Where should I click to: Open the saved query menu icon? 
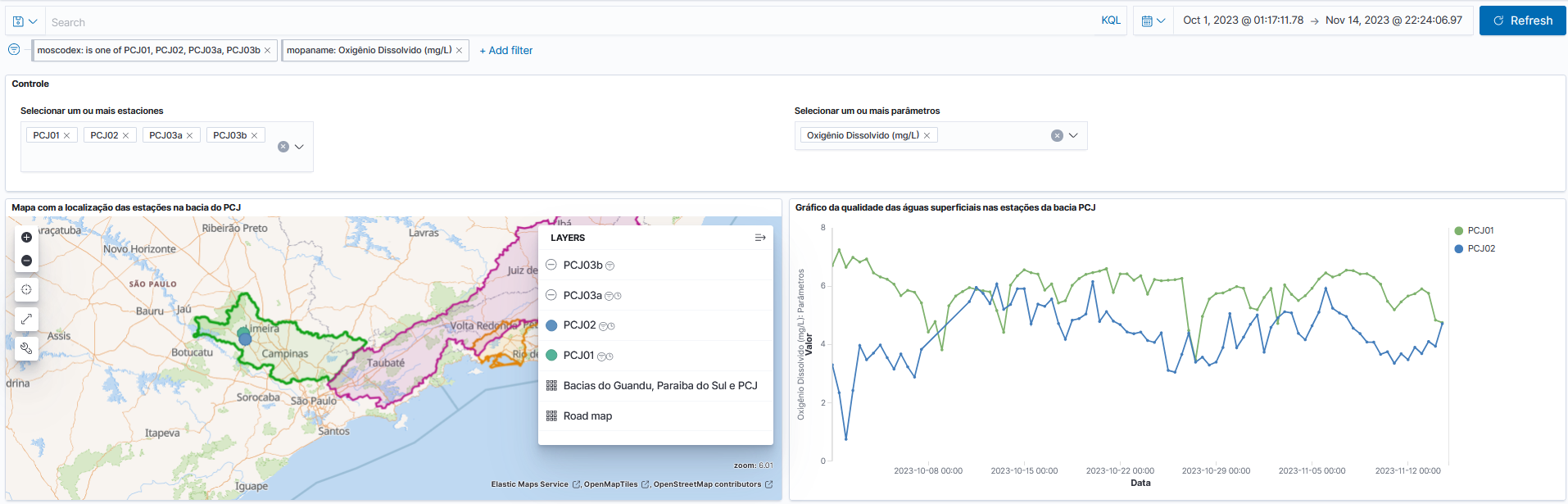(x=25, y=22)
